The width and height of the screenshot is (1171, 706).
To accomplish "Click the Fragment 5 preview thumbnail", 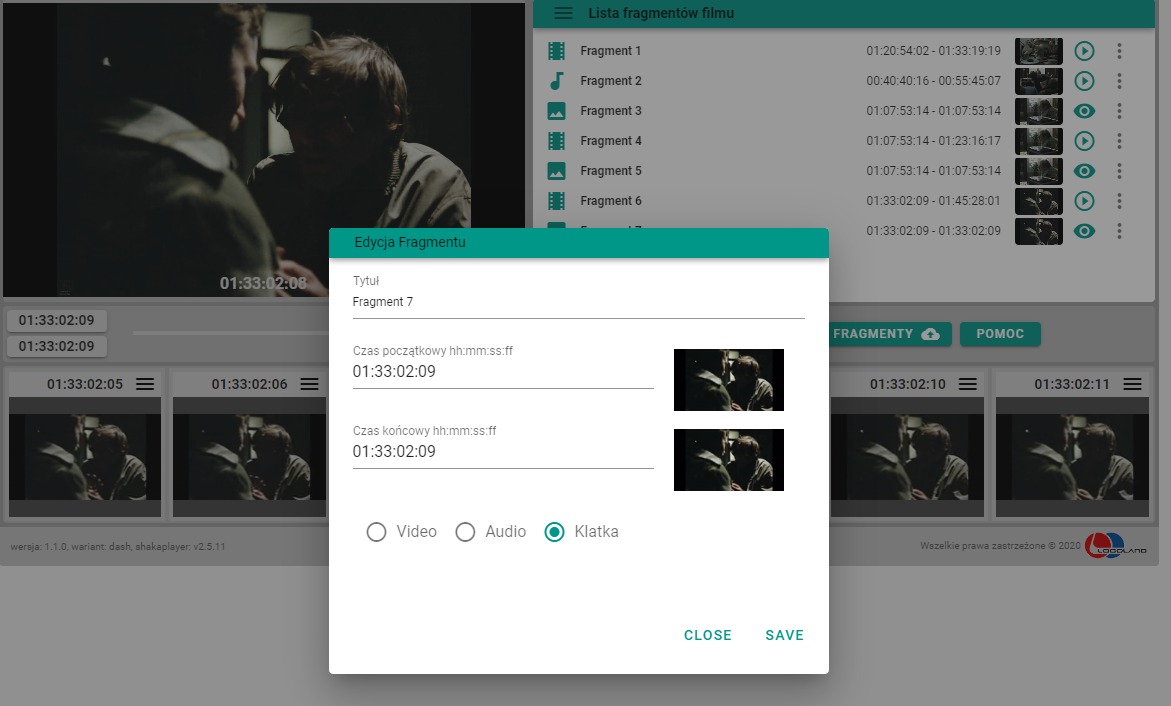I will (1039, 171).
